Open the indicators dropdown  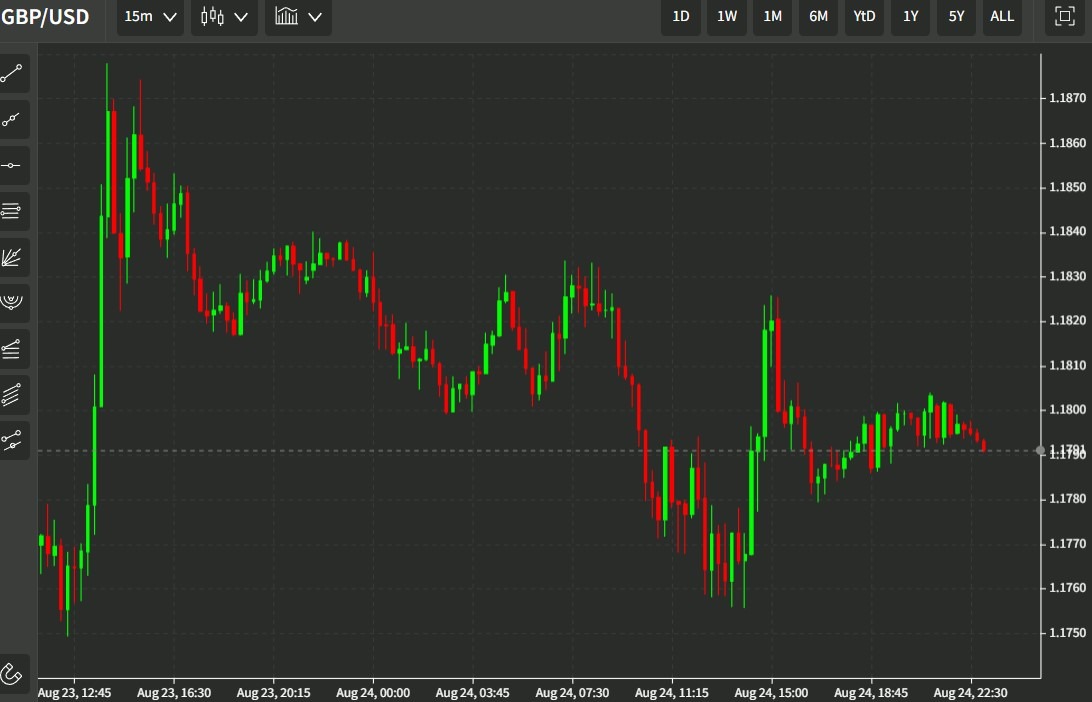coord(298,17)
